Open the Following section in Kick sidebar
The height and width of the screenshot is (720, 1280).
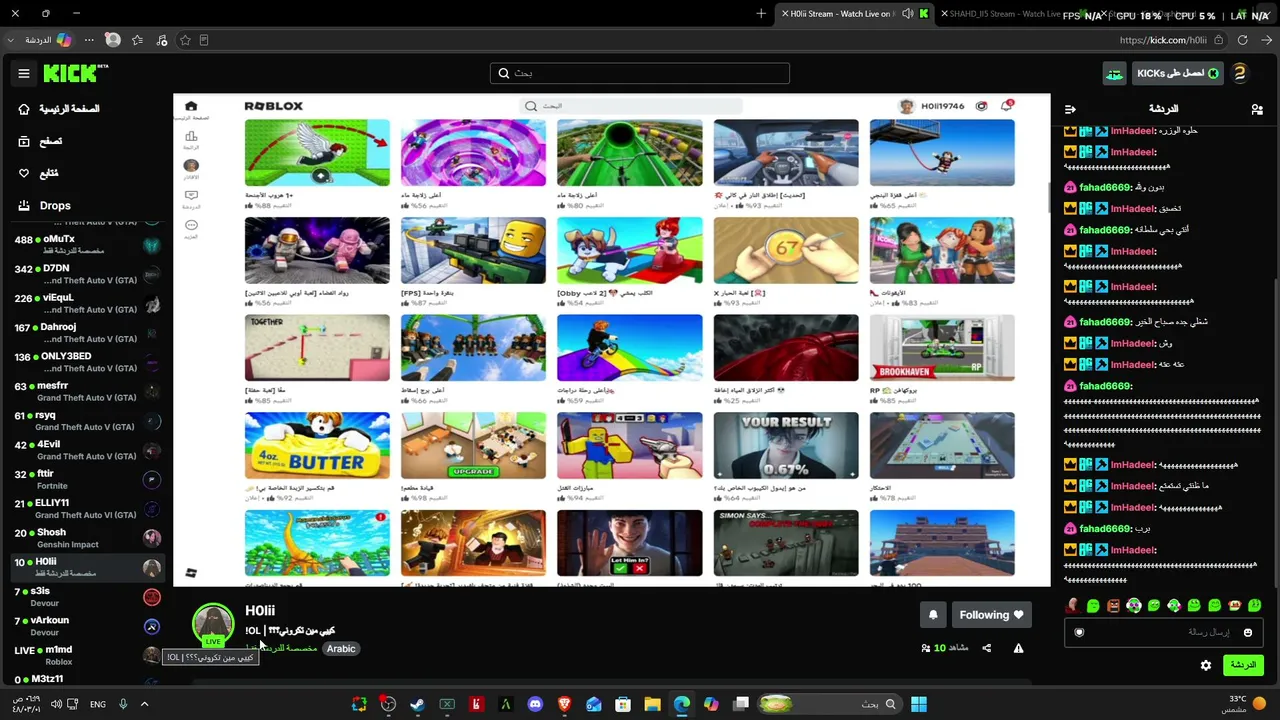(39, 173)
